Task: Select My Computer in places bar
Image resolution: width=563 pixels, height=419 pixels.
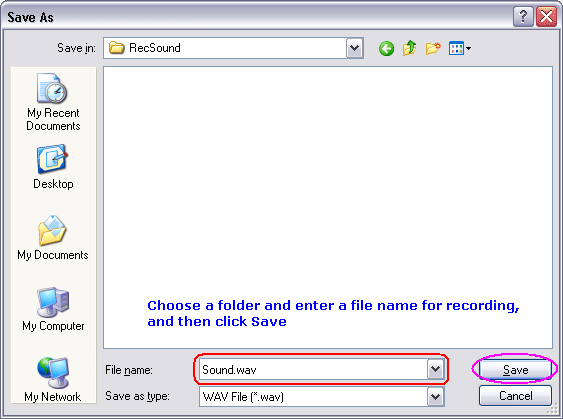Action: point(53,309)
